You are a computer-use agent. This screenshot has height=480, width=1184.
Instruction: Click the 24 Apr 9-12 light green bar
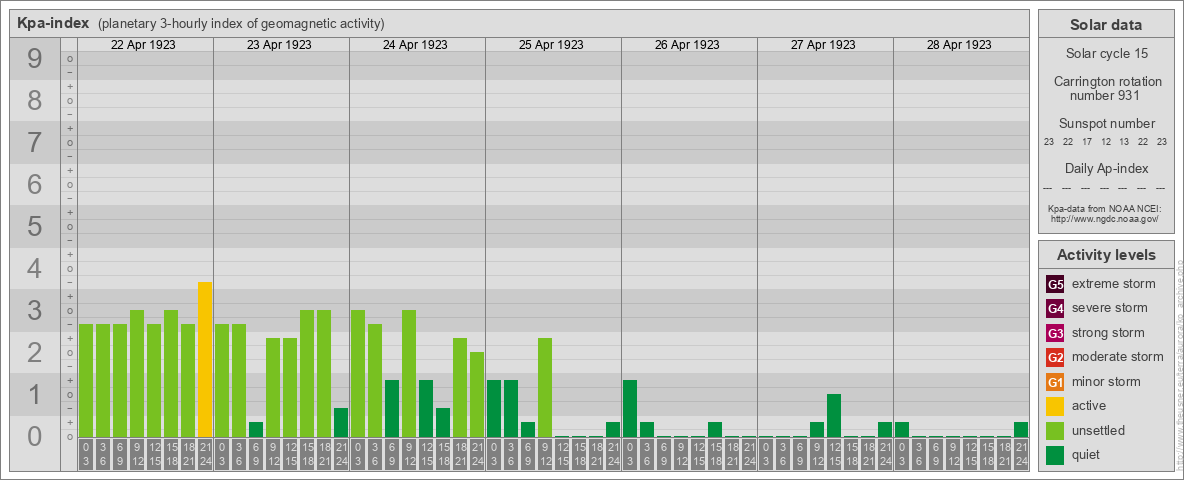click(x=409, y=374)
